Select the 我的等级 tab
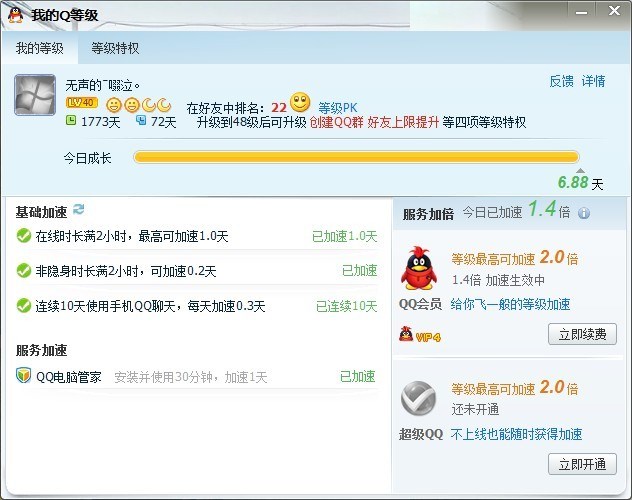Viewport: 632px width, 500px height. point(40,48)
